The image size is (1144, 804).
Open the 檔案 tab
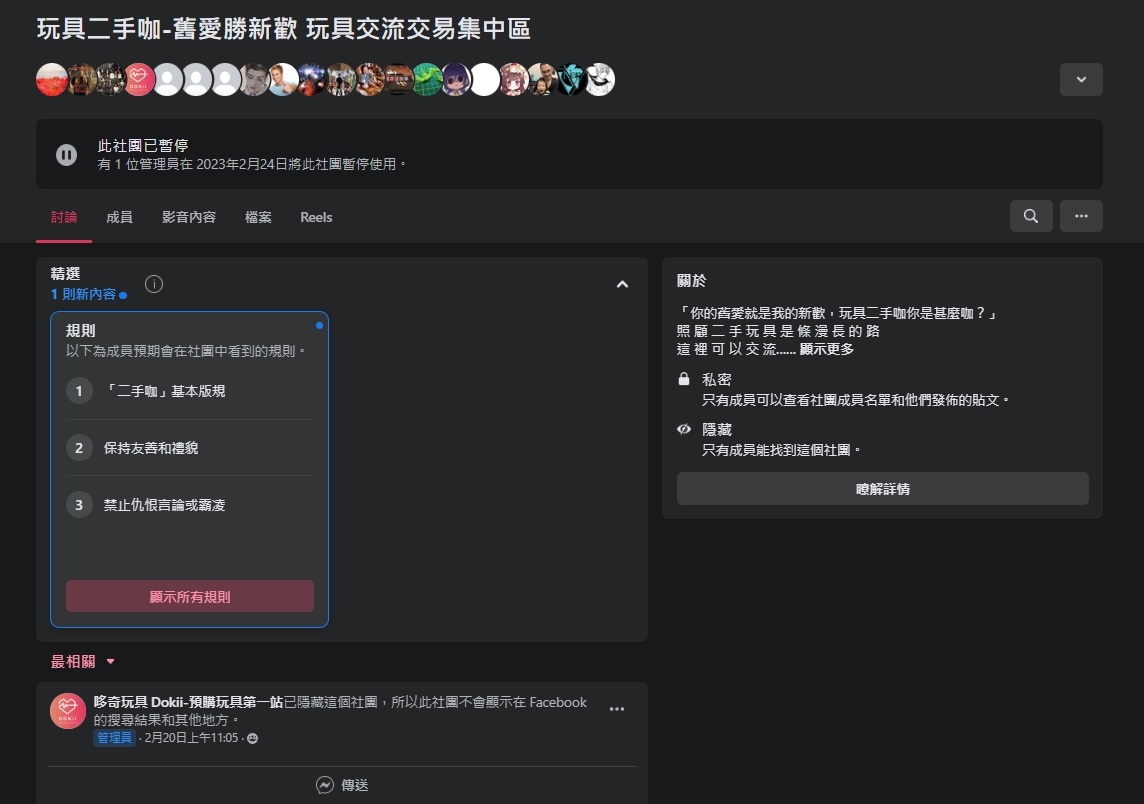(258, 217)
